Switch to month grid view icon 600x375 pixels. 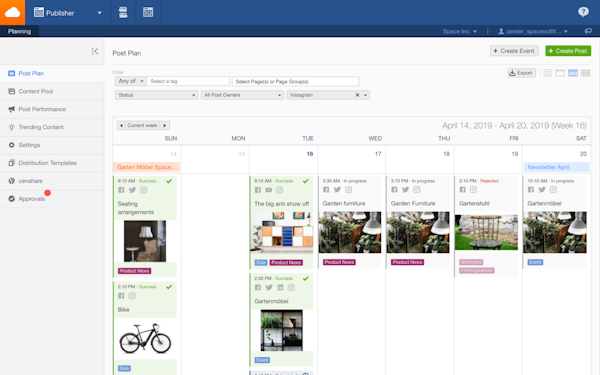[585, 73]
